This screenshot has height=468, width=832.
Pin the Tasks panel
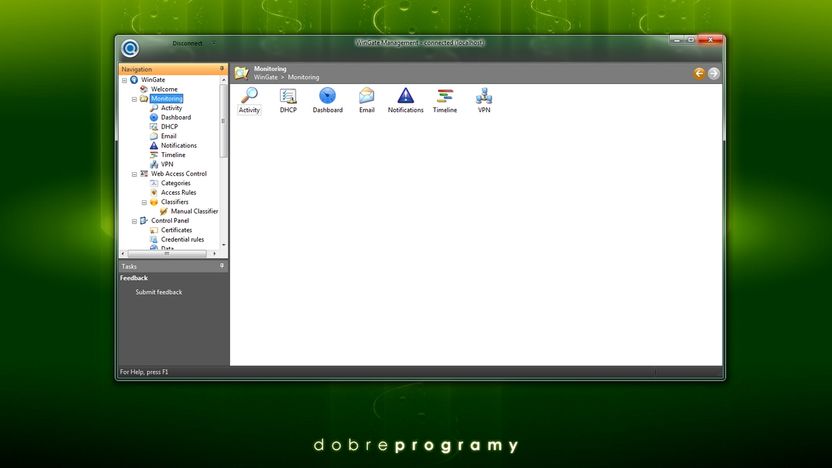(222, 266)
